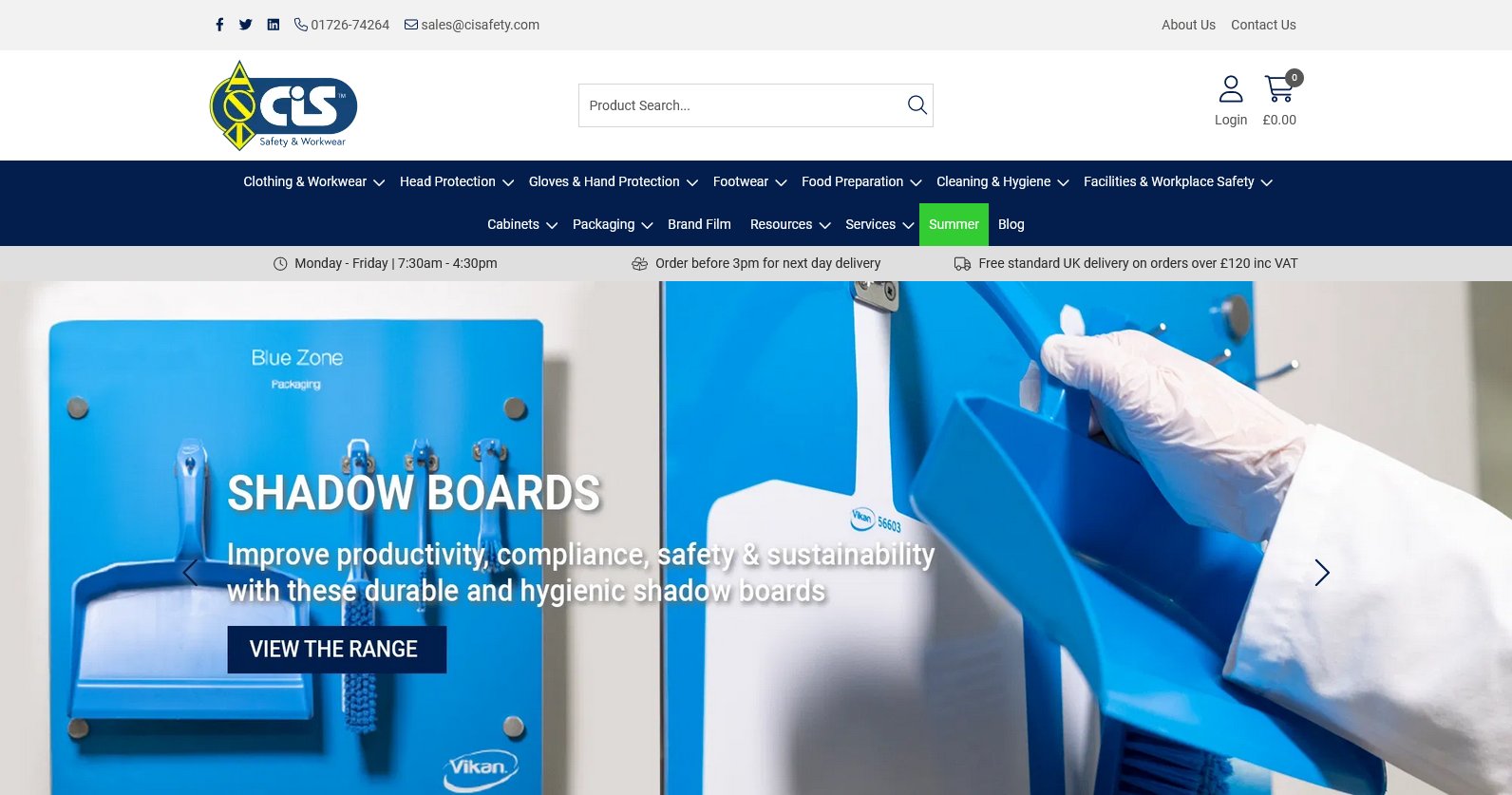Image resolution: width=1512 pixels, height=795 pixels.
Task: Expand the Footwear dropdown
Action: [749, 182]
